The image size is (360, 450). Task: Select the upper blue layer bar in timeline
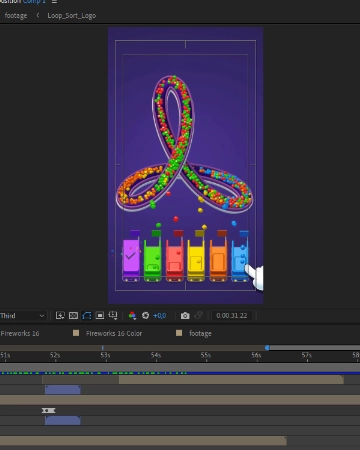point(63,390)
